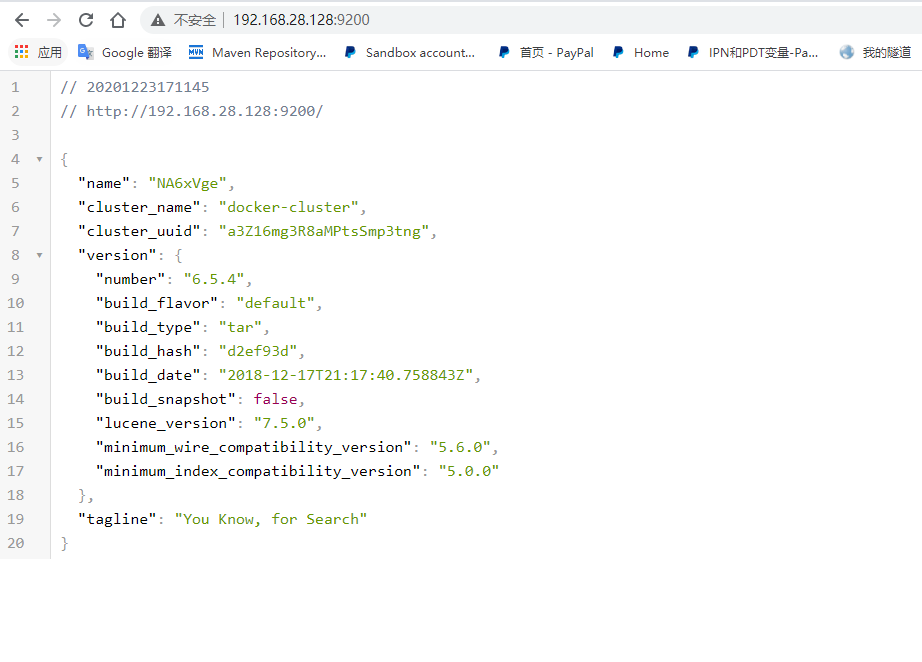Click the "build_date" key
922x662 pixels.
coord(148,375)
